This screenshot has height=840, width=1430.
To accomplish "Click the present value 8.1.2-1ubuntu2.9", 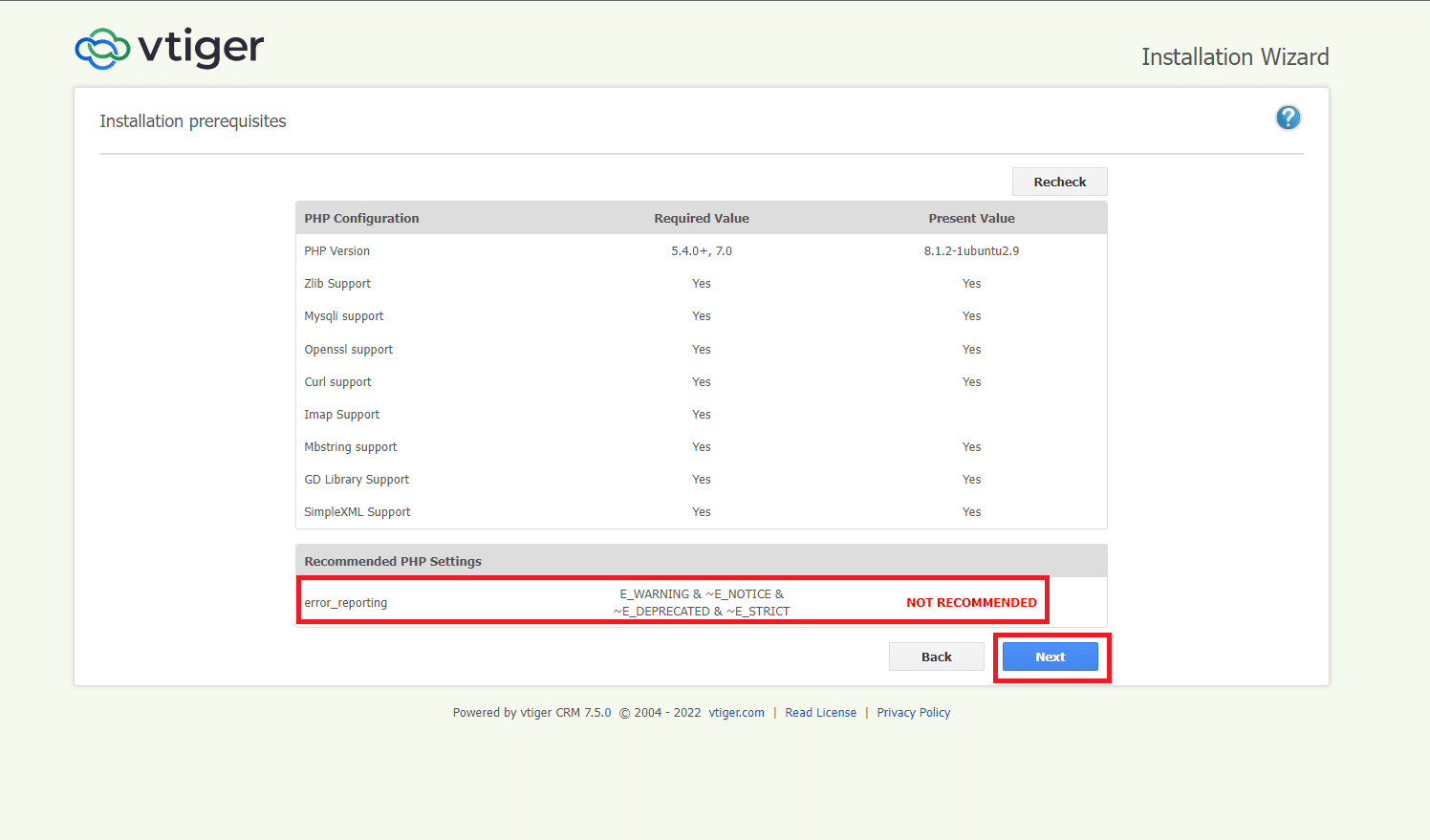I will pos(971,251).
